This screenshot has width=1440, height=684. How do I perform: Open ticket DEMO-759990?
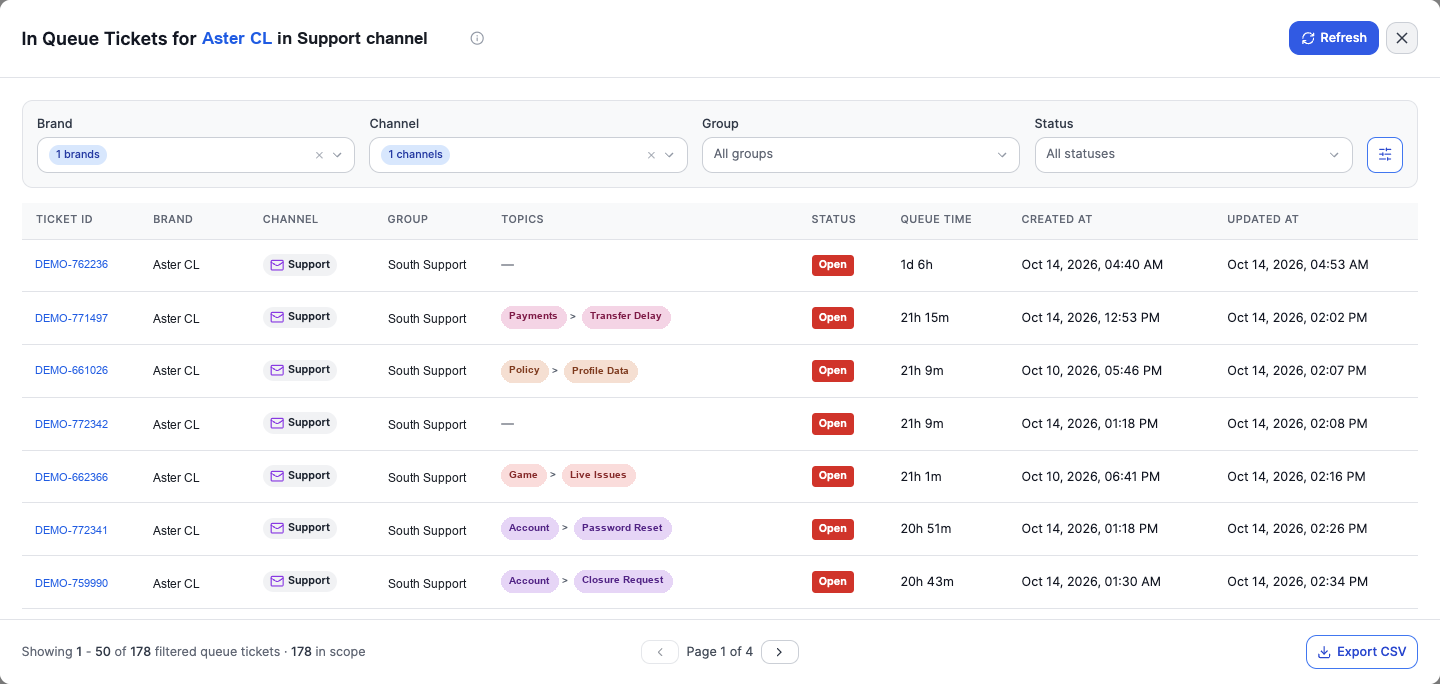pos(71,583)
